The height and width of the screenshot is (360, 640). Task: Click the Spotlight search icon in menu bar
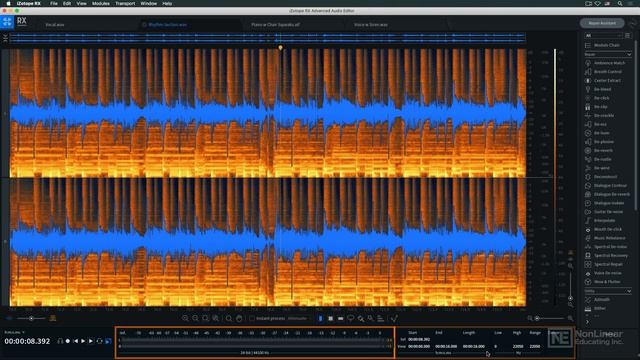(x=620, y=3)
